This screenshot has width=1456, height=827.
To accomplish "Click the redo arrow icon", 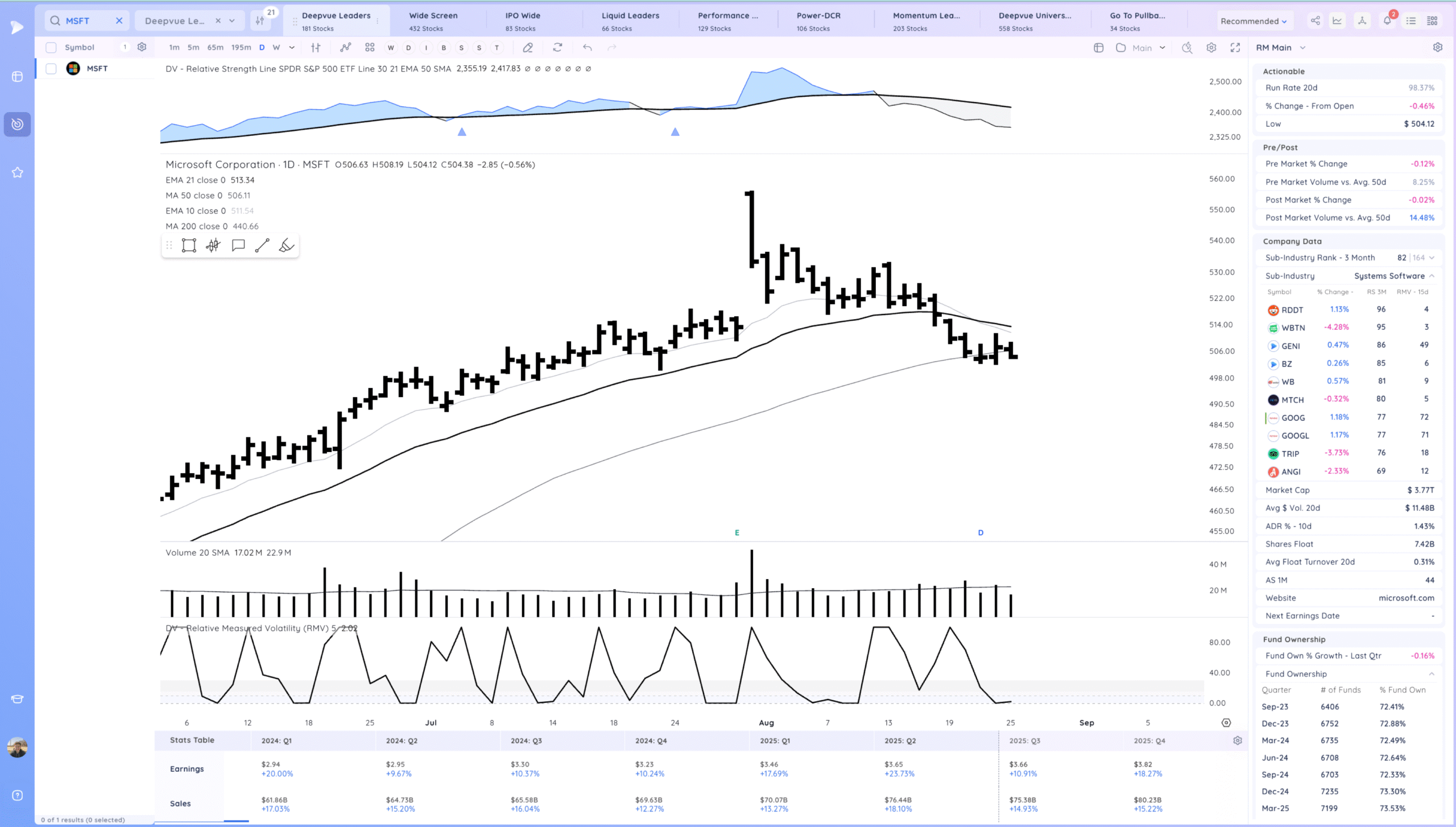I will pos(612,48).
